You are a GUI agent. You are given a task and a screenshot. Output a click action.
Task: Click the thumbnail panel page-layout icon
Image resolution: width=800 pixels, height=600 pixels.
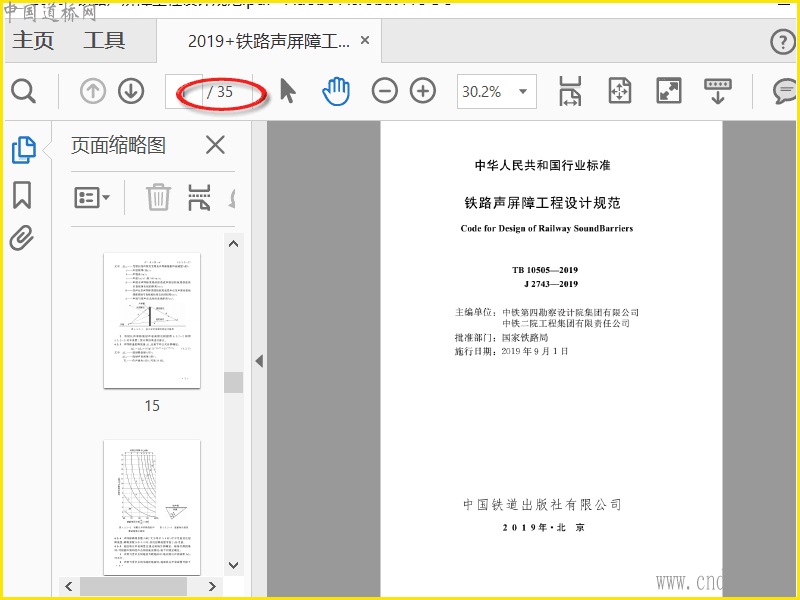coord(199,197)
